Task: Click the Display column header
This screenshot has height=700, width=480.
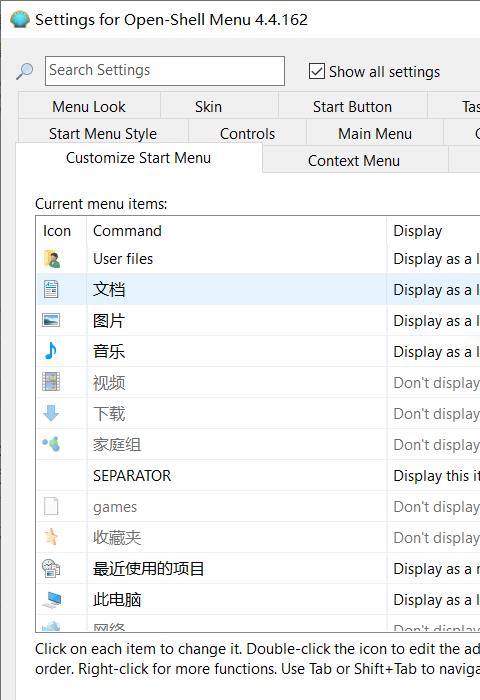Action: click(433, 231)
